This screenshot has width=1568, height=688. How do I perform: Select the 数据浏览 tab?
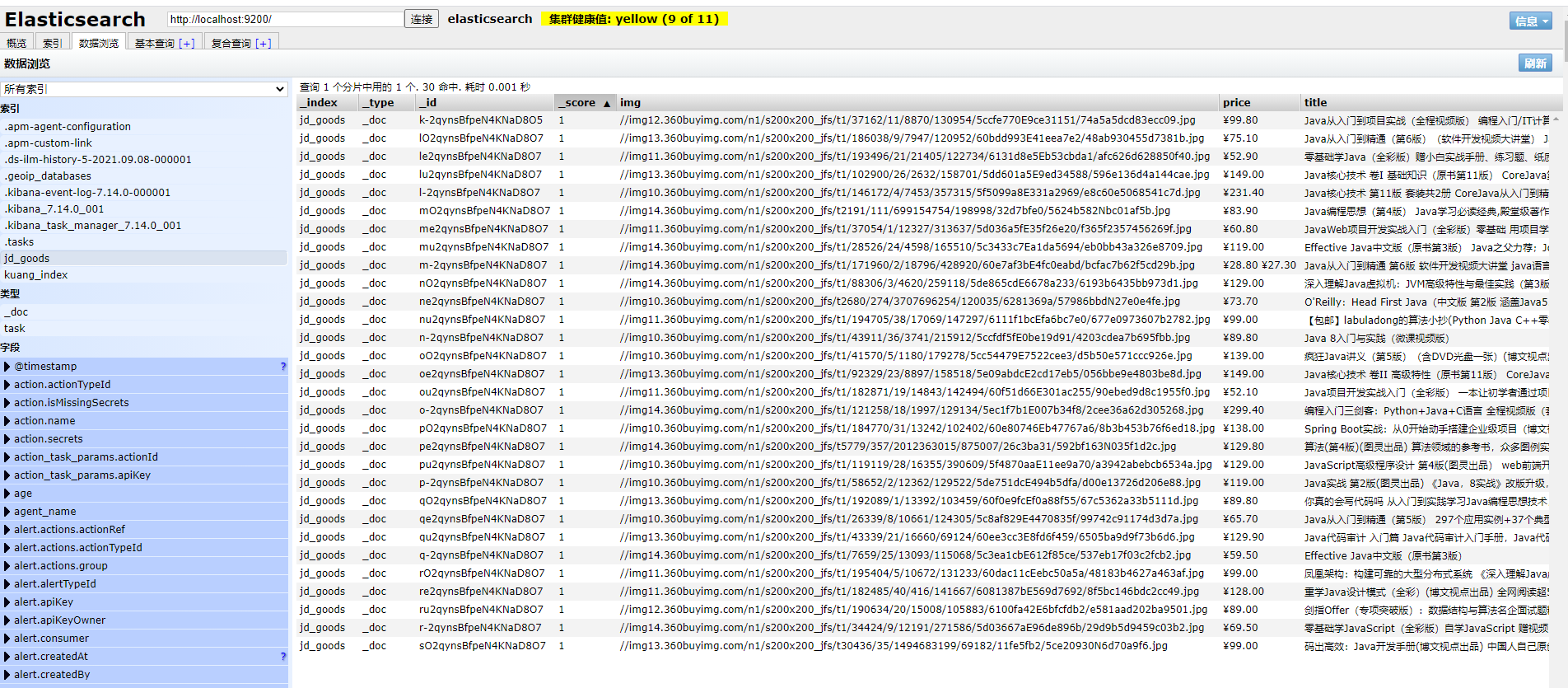pyautogui.click(x=99, y=43)
